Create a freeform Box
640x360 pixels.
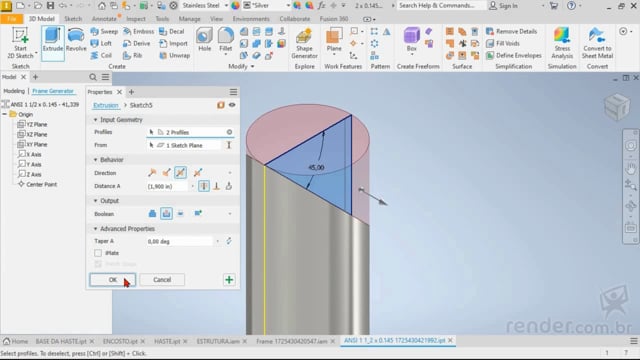411,40
